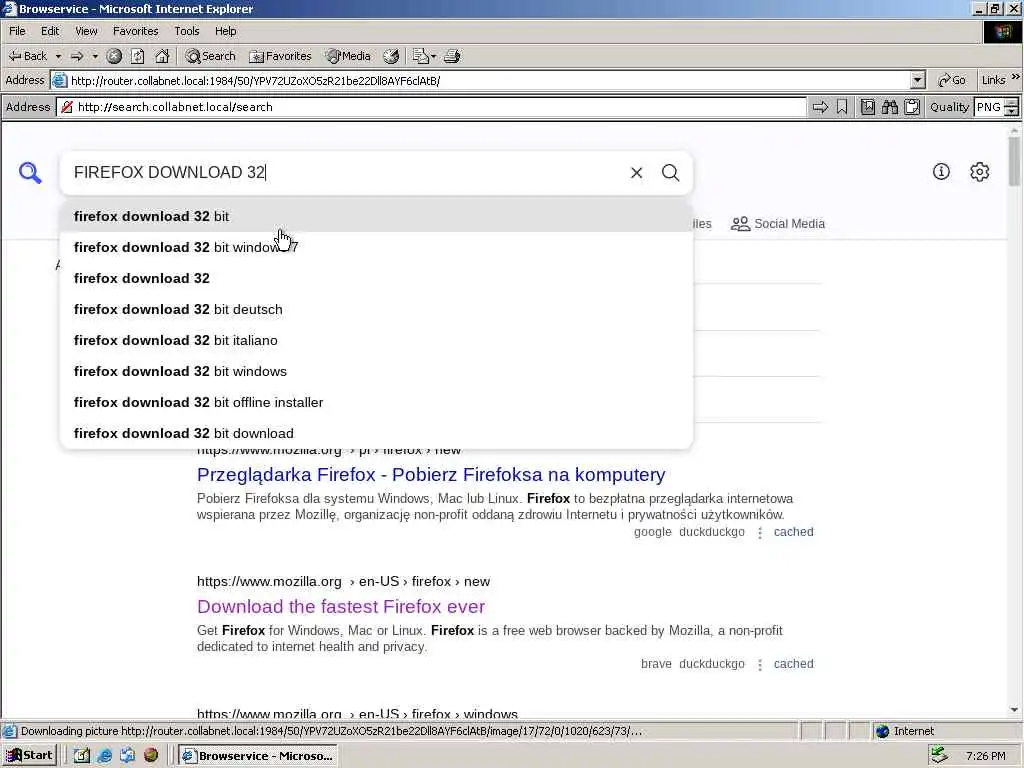Viewport: 1024px width, 768px height.
Task: Open the Media toolbar button
Action: coord(349,56)
